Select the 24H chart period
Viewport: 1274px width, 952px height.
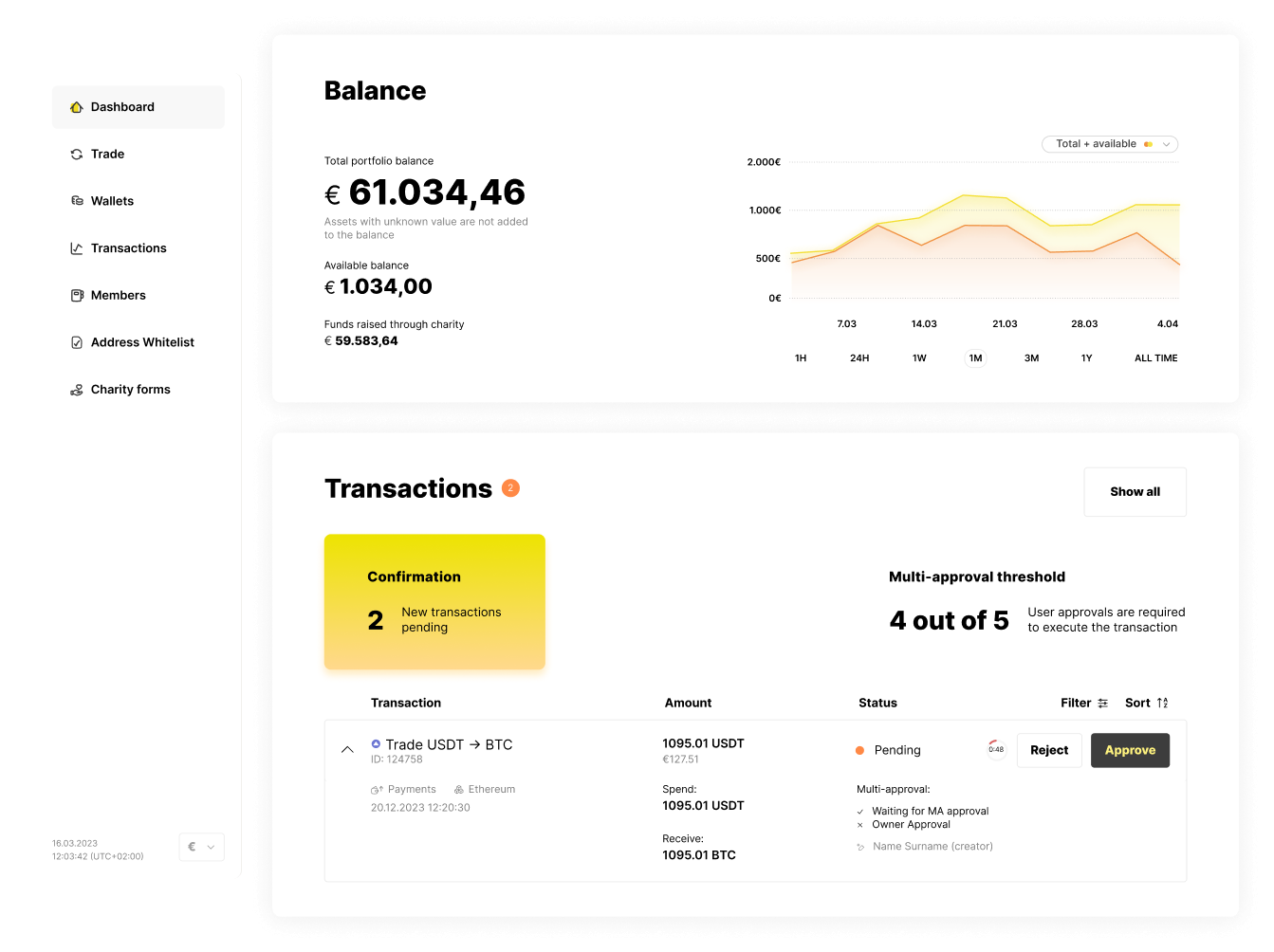point(859,357)
